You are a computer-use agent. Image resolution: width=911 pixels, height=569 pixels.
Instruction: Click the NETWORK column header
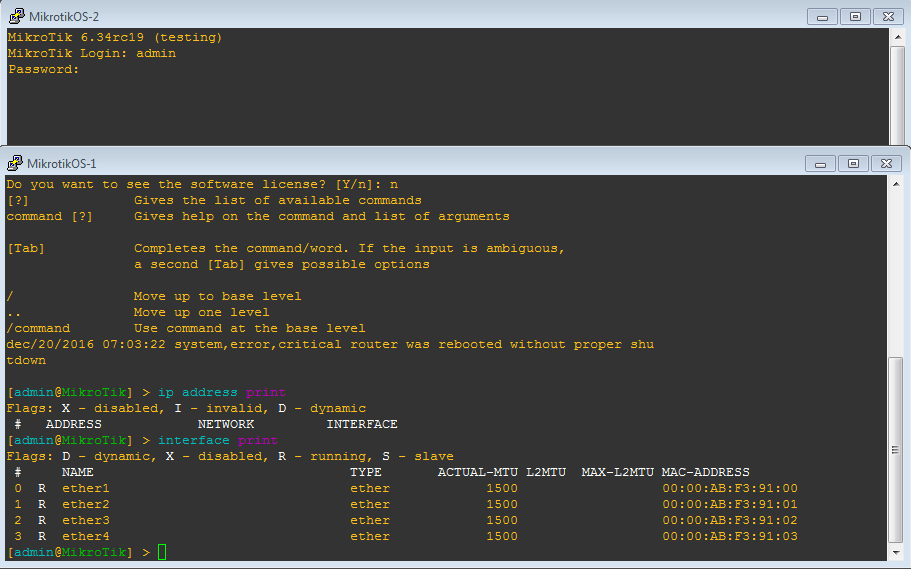pos(226,424)
